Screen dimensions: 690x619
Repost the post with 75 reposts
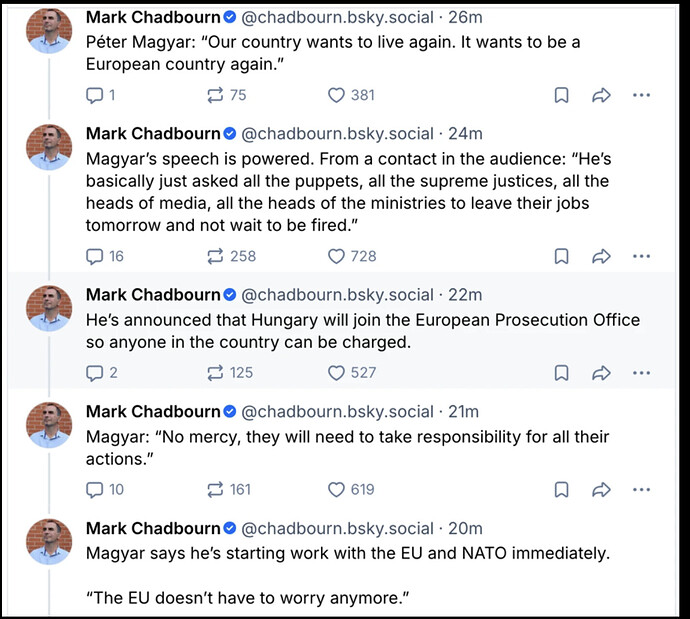click(215, 95)
